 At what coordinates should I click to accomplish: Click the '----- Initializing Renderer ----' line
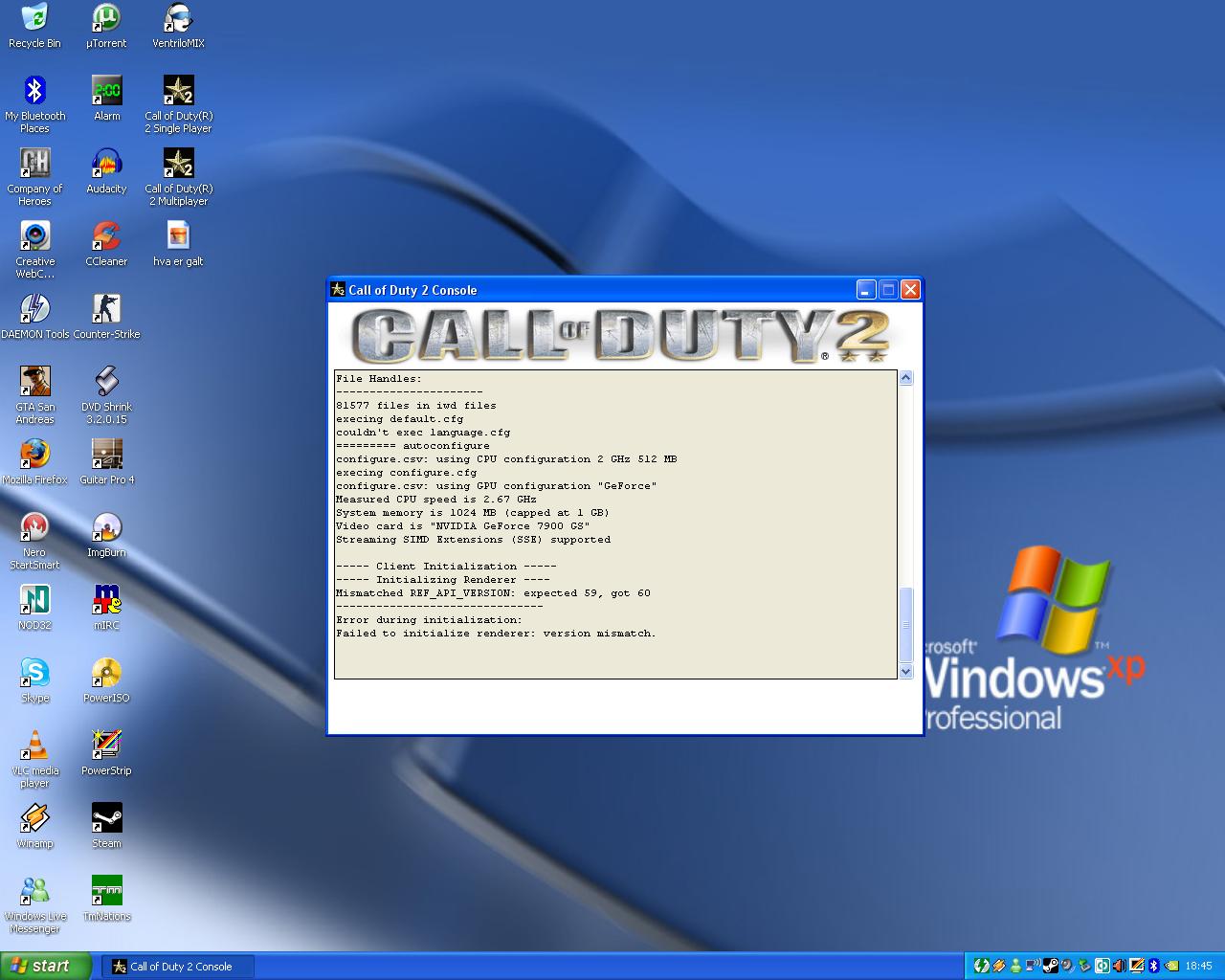click(443, 580)
